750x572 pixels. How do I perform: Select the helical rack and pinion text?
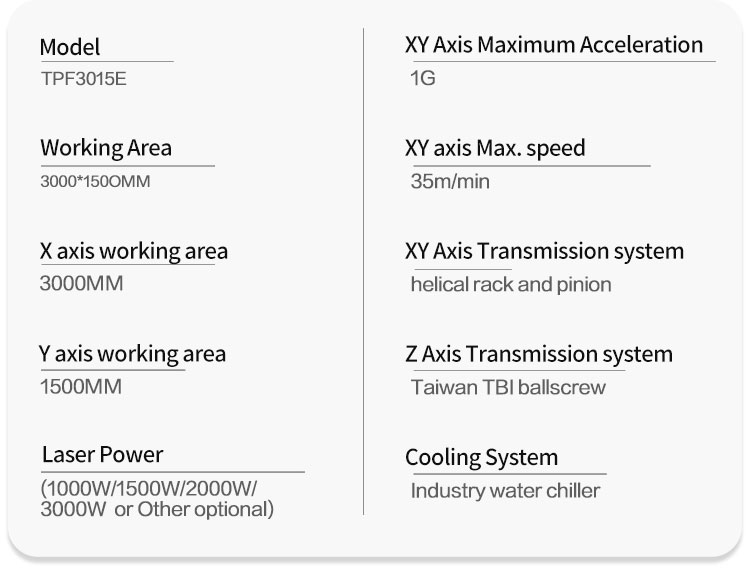click(511, 285)
